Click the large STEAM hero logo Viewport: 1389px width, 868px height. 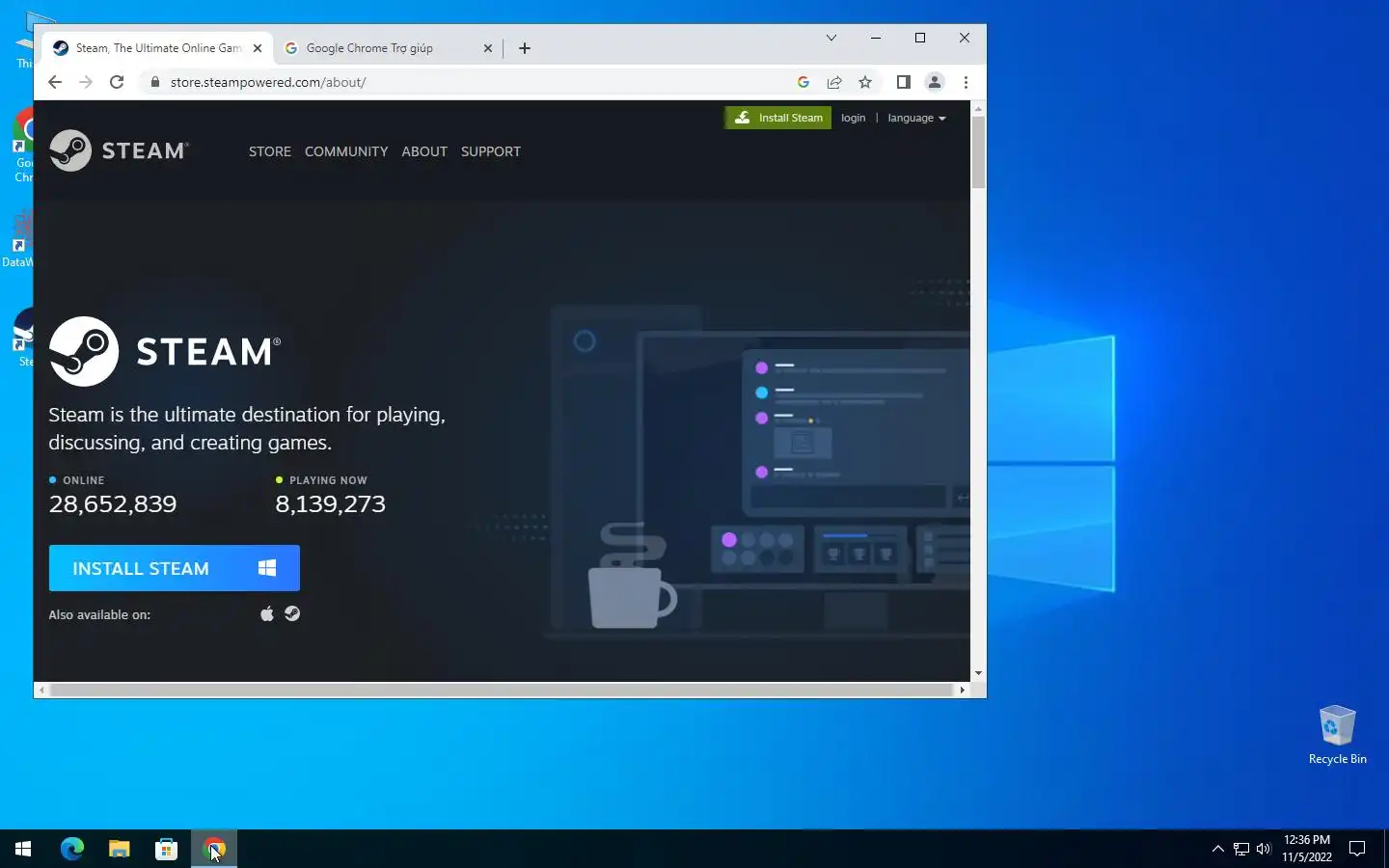point(165,351)
